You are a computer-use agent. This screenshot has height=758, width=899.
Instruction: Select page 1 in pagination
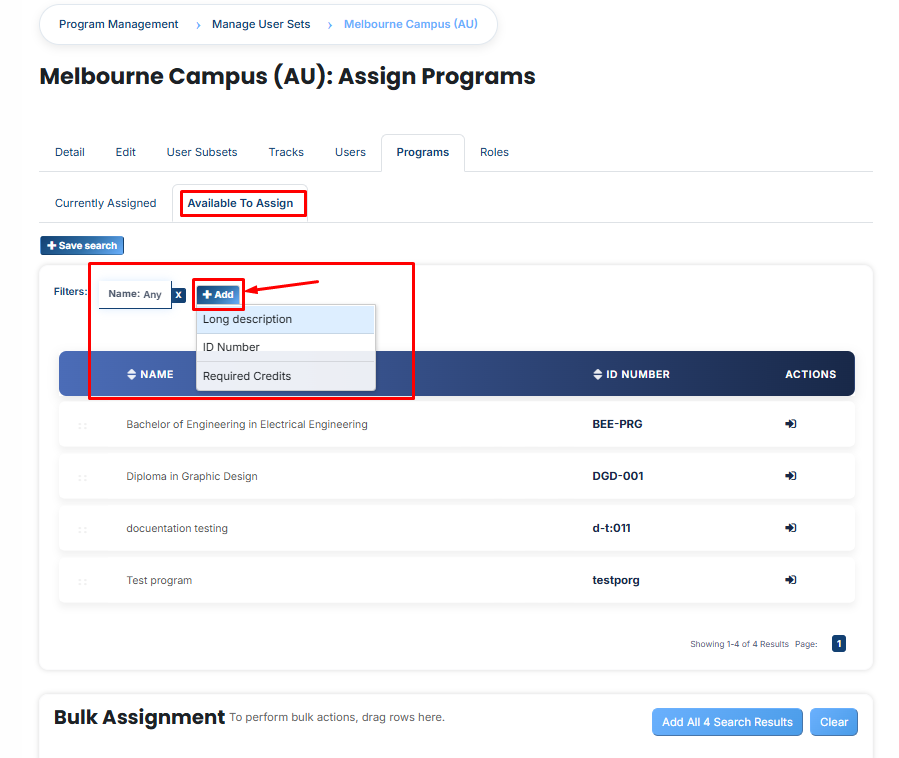pyautogui.click(x=839, y=644)
